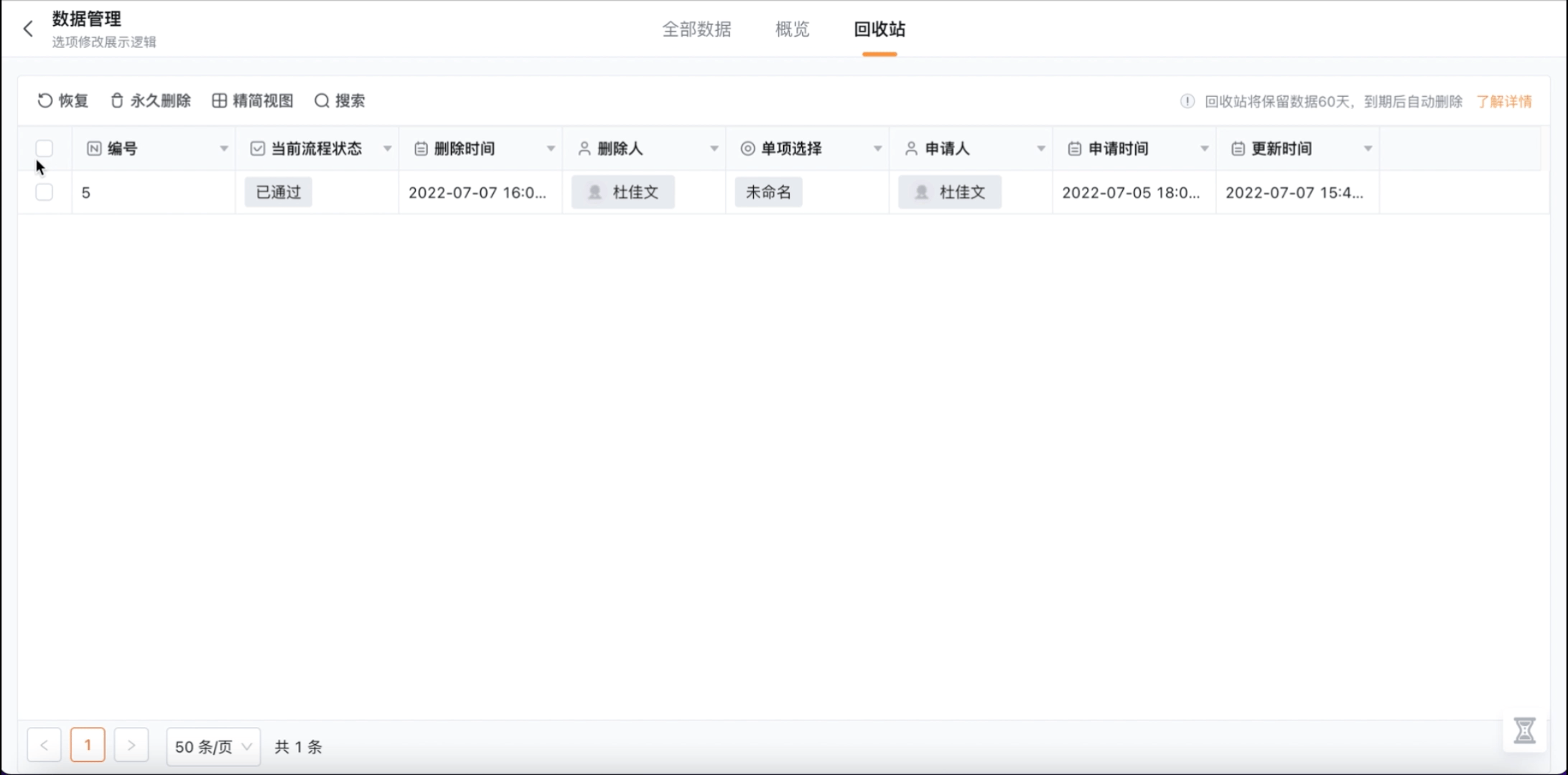Image resolution: width=1568 pixels, height=775 pixels.
Task: Click the hourglass icon at bottom right
Action: tap(1524, 731)
